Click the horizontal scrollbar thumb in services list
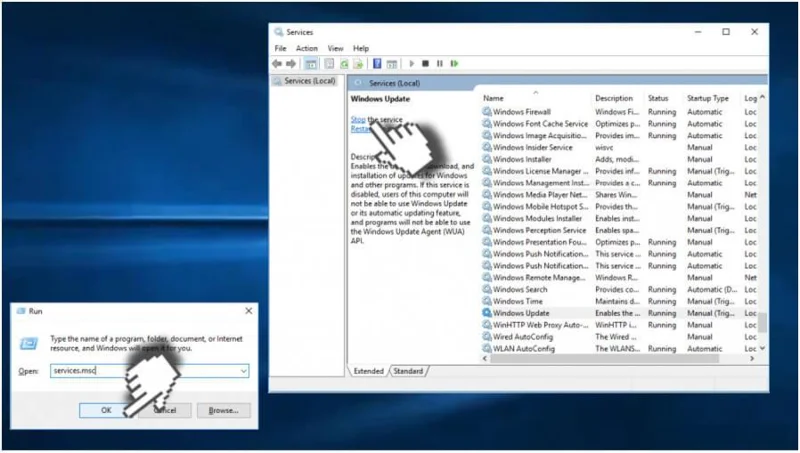Viewport: 800px width, 453px height. click(x=605, y=359)
